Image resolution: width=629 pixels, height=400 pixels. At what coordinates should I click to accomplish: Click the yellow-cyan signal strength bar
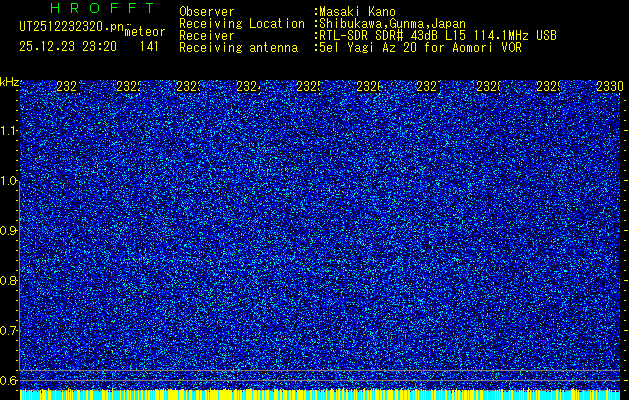[320, 394]
